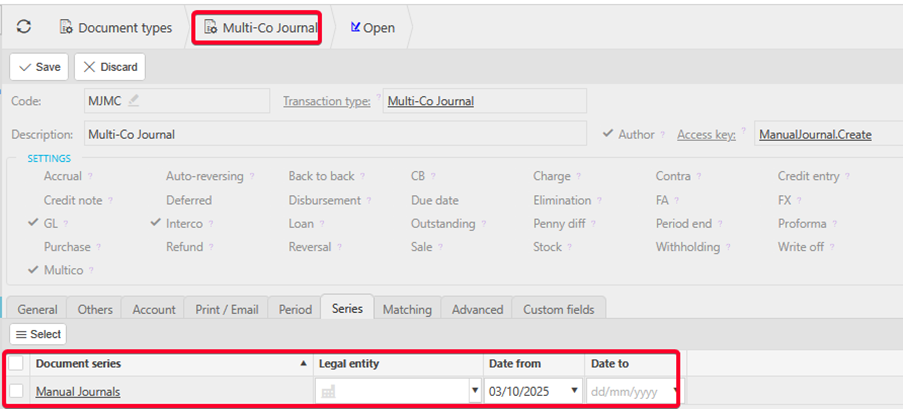Switch to the Account tab

click(x=154, y=309)
